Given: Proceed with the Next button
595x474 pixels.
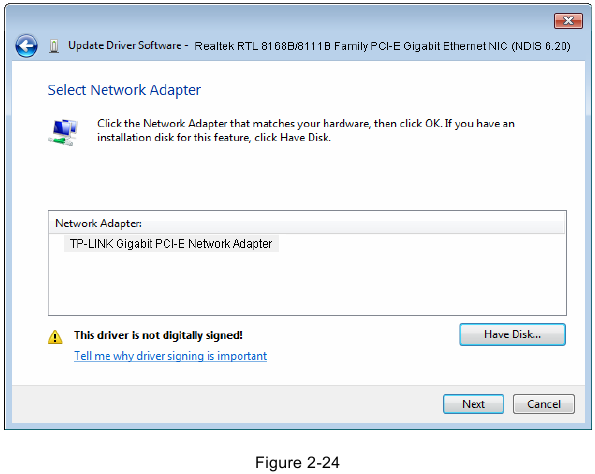Looking at the screenshot, I should coord(473,404).
